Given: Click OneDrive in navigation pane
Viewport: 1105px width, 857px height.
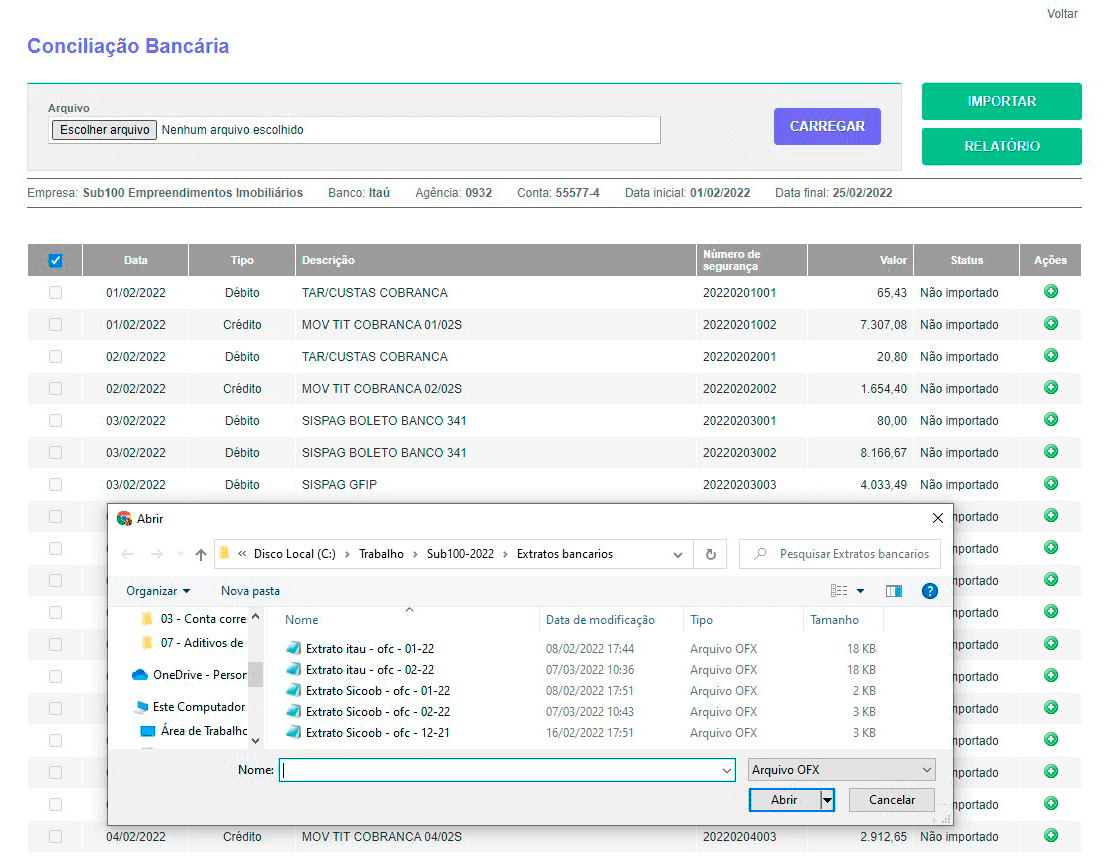Looking at the screenshot, I should tap(198, 675).
